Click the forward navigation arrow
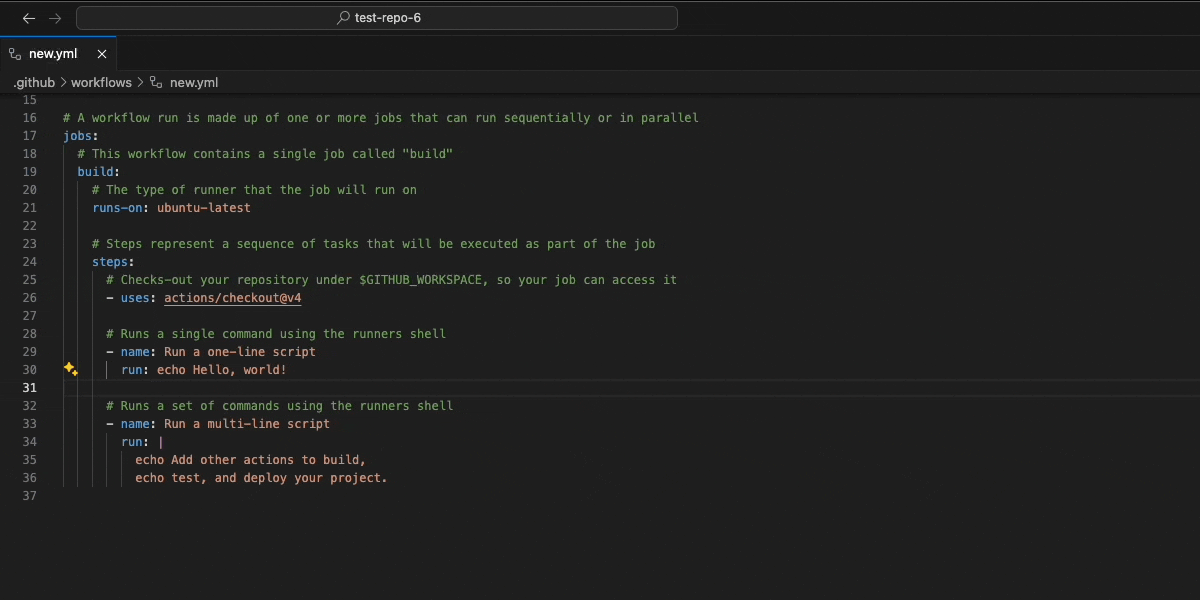This screenshot has height=600, width=1200. pos(54,17)
